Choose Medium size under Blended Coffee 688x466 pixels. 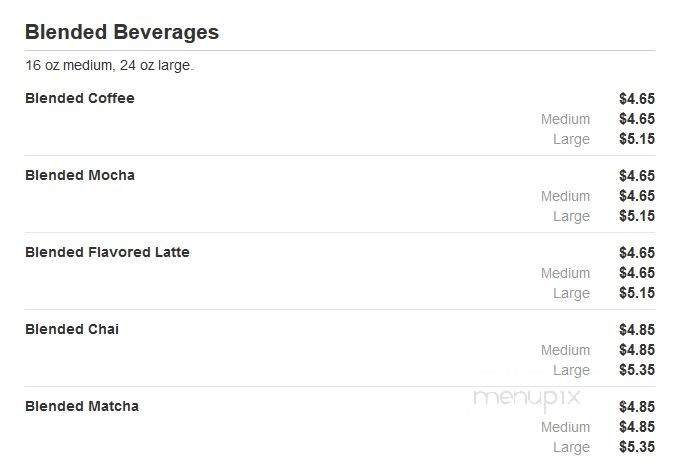tap(565, 119)
